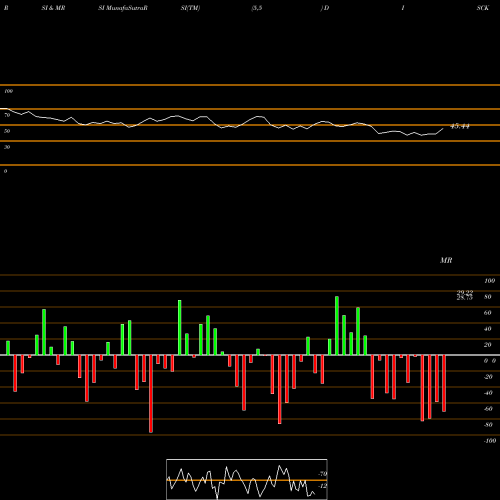500x500 pixels.
Task: Click the RSI value label 45.44
Action: coord(460,126)
